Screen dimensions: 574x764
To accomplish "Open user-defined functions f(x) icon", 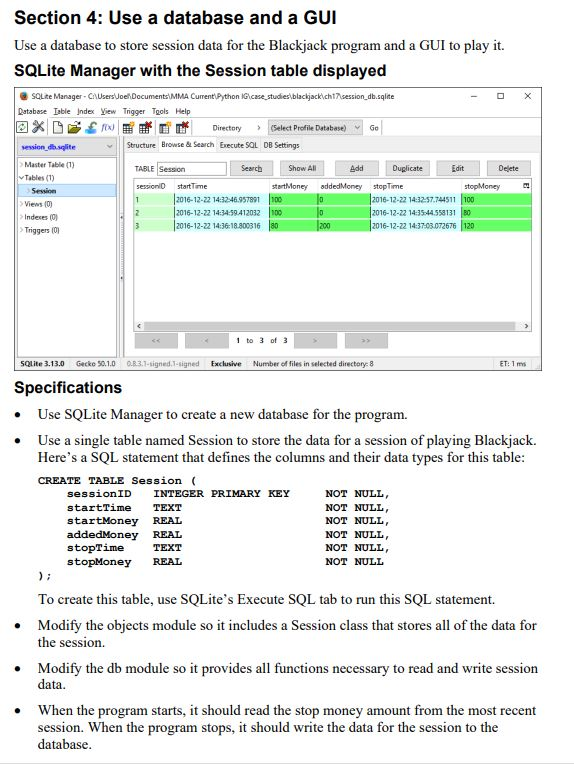I will (108, 127).
